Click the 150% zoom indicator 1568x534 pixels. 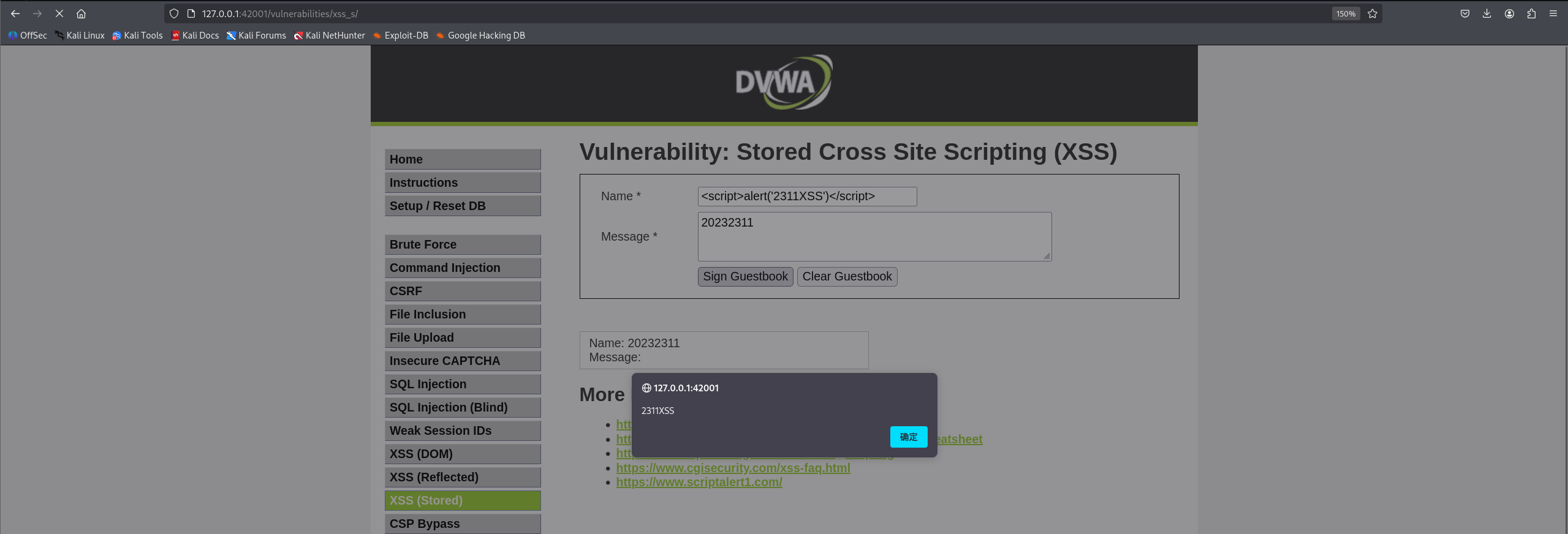click(1346, 13)
